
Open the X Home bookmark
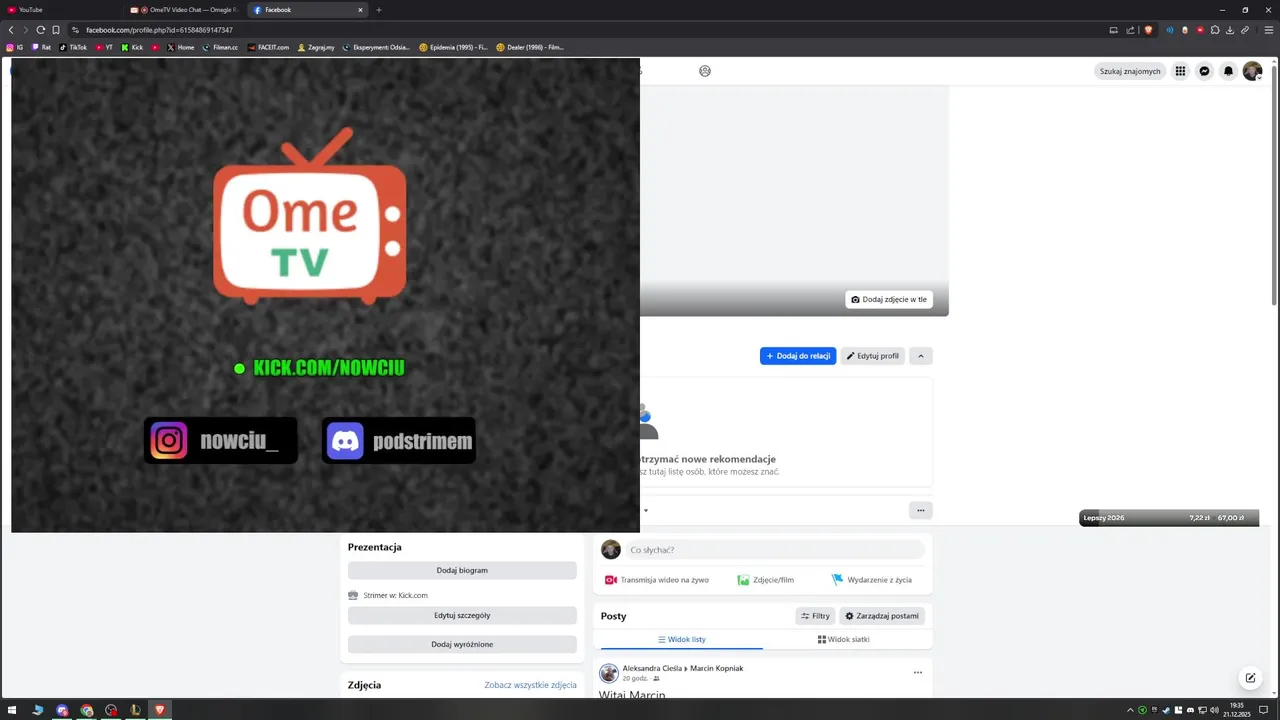(x=181, y=47)
